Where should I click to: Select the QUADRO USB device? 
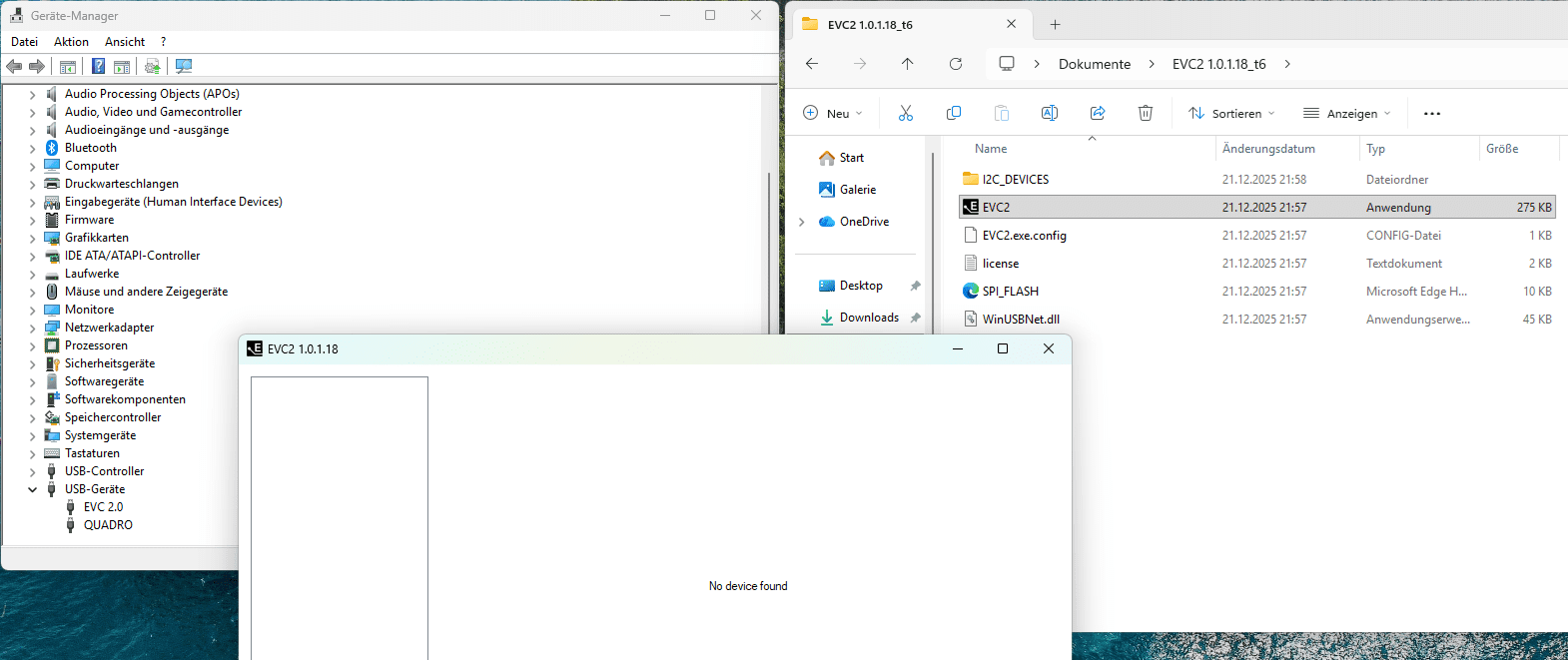[x=108, y=525]
